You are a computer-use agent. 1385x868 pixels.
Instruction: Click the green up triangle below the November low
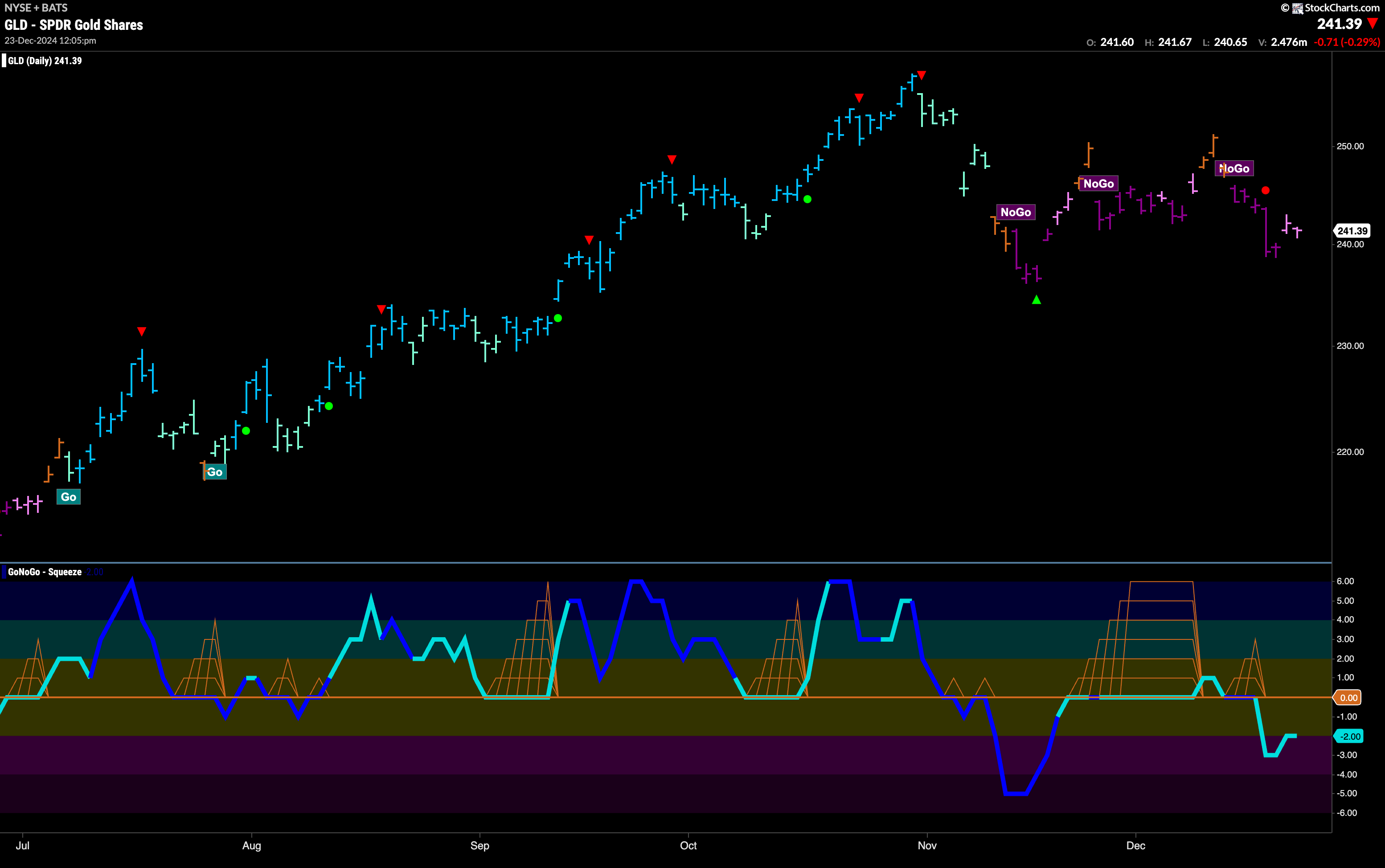pyautogui.click(x=1036, y=300)
